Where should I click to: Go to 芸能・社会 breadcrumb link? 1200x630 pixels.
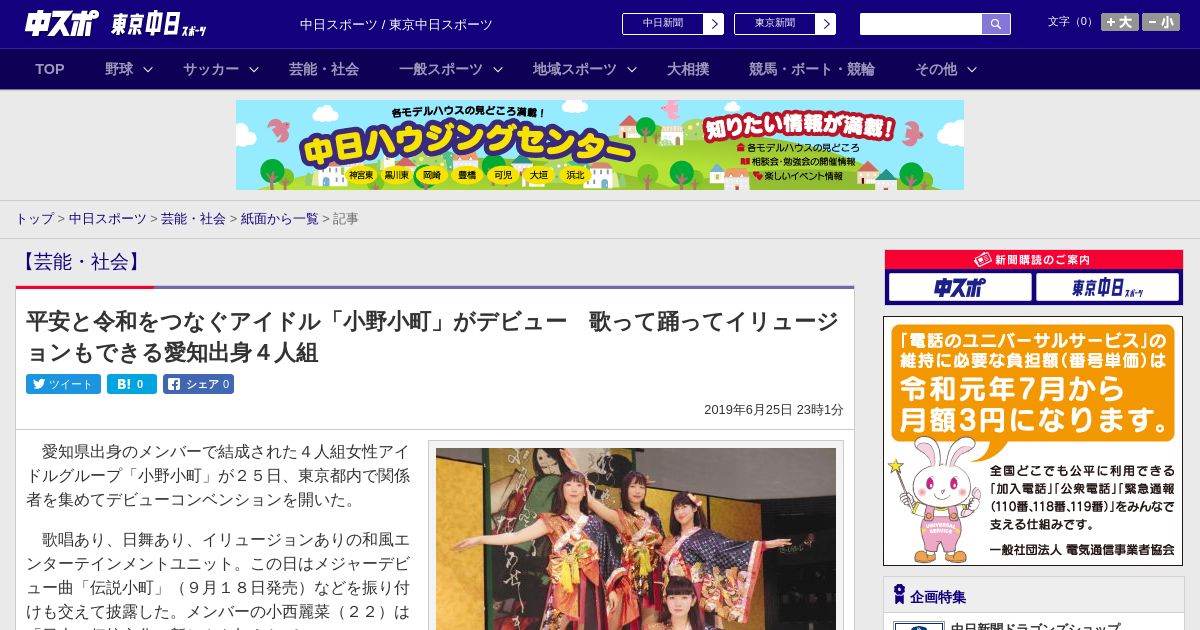193,219
